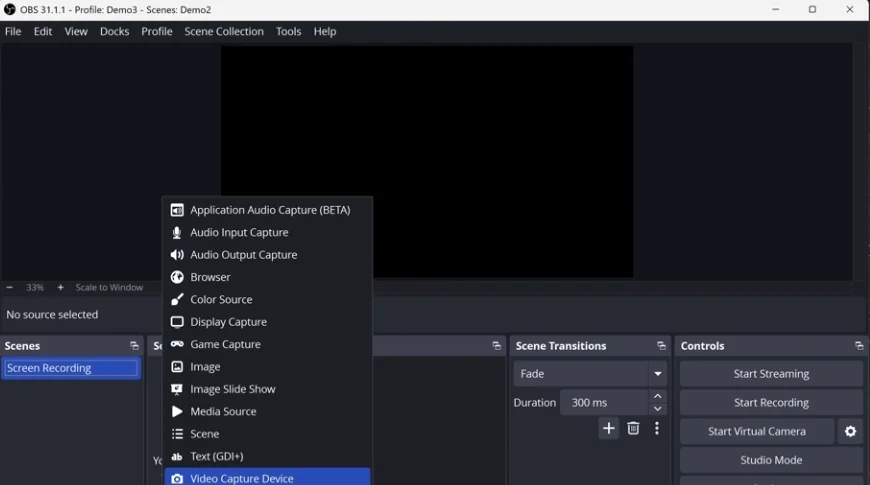Click the OBS logo in title bar
The image size is (870, 485).
pos(9,9)
